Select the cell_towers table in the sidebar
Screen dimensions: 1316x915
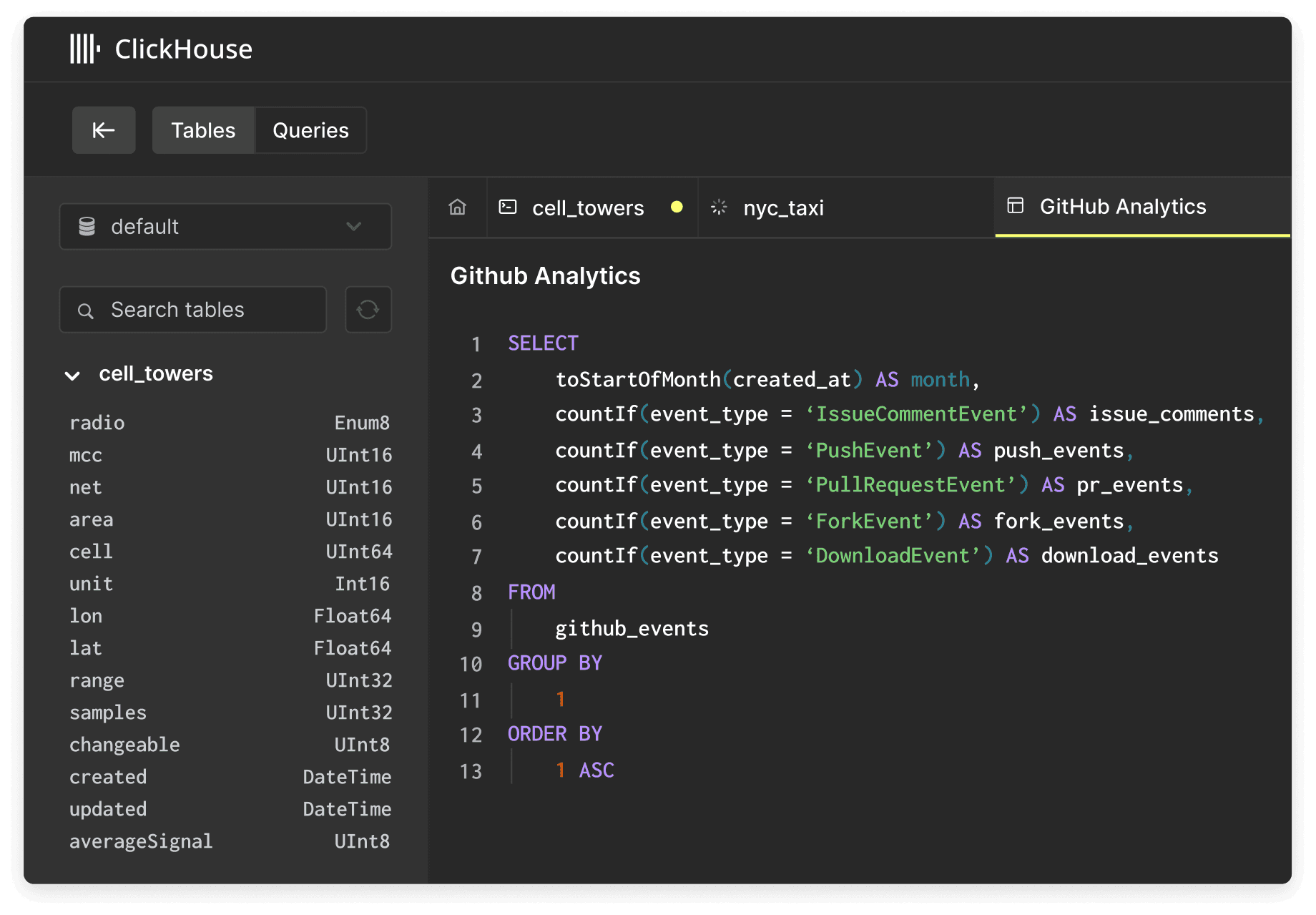(157, 373)
